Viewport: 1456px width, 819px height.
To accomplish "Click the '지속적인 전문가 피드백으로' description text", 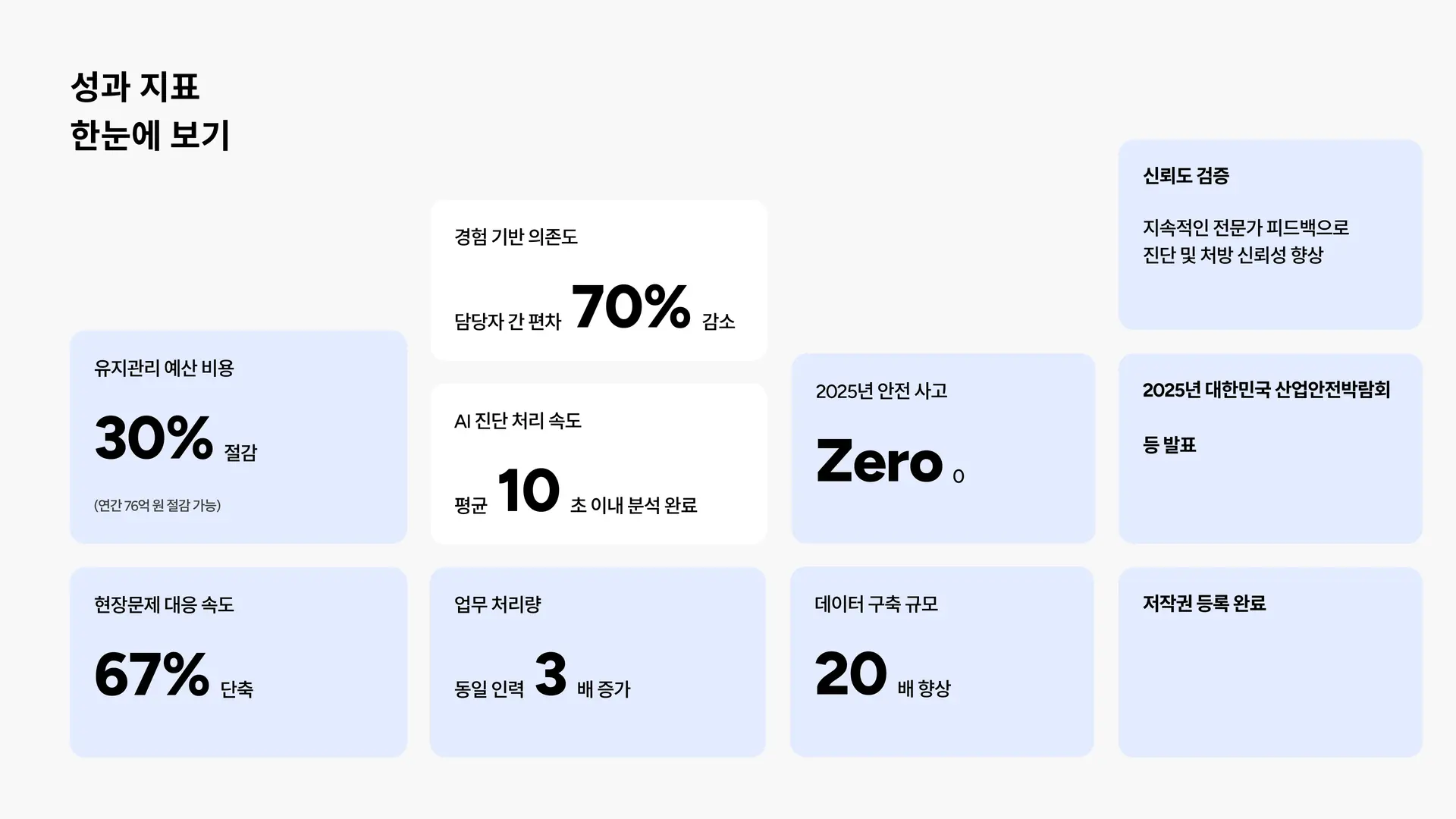I will pyautogui.click(x=1245, y=227).
